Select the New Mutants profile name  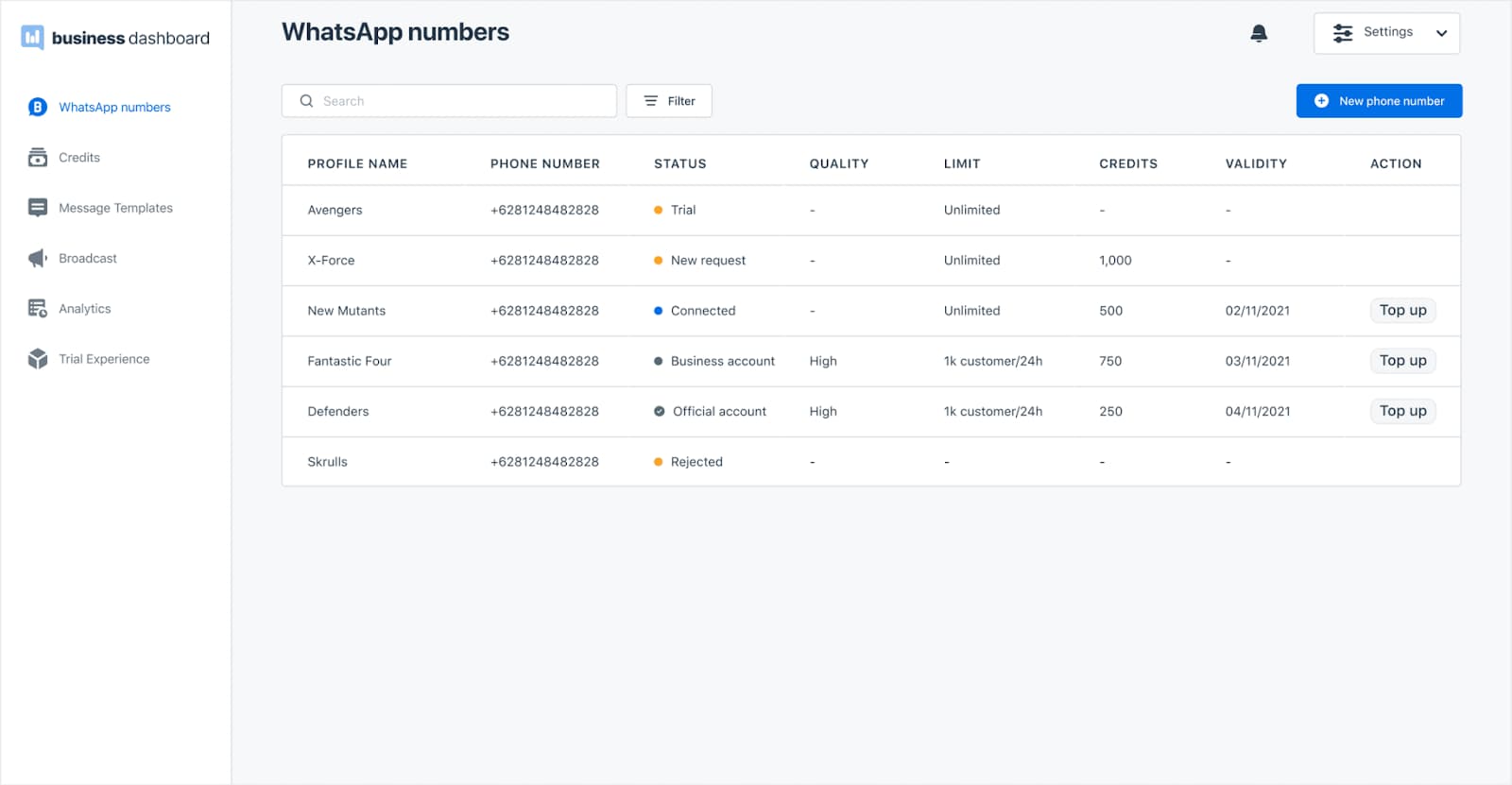click(x=346, y=311)
